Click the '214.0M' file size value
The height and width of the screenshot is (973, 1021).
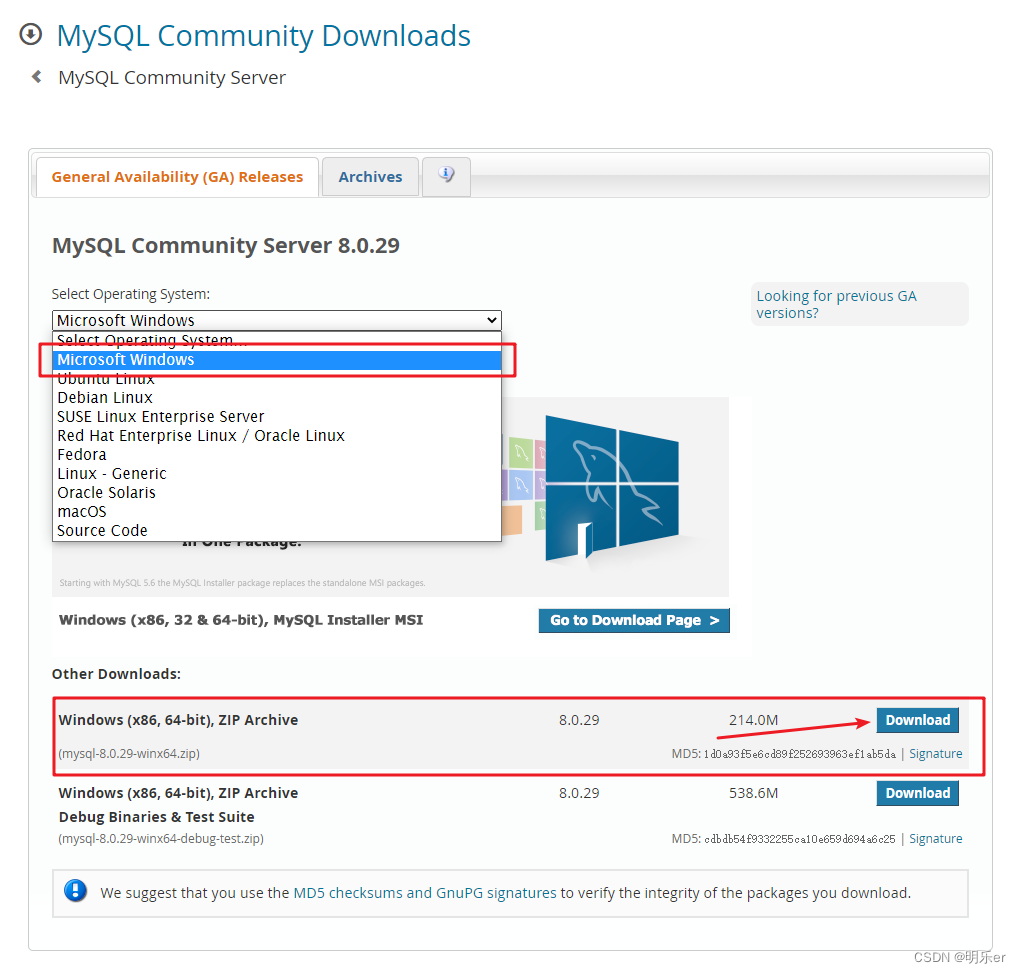coord(753,720)
